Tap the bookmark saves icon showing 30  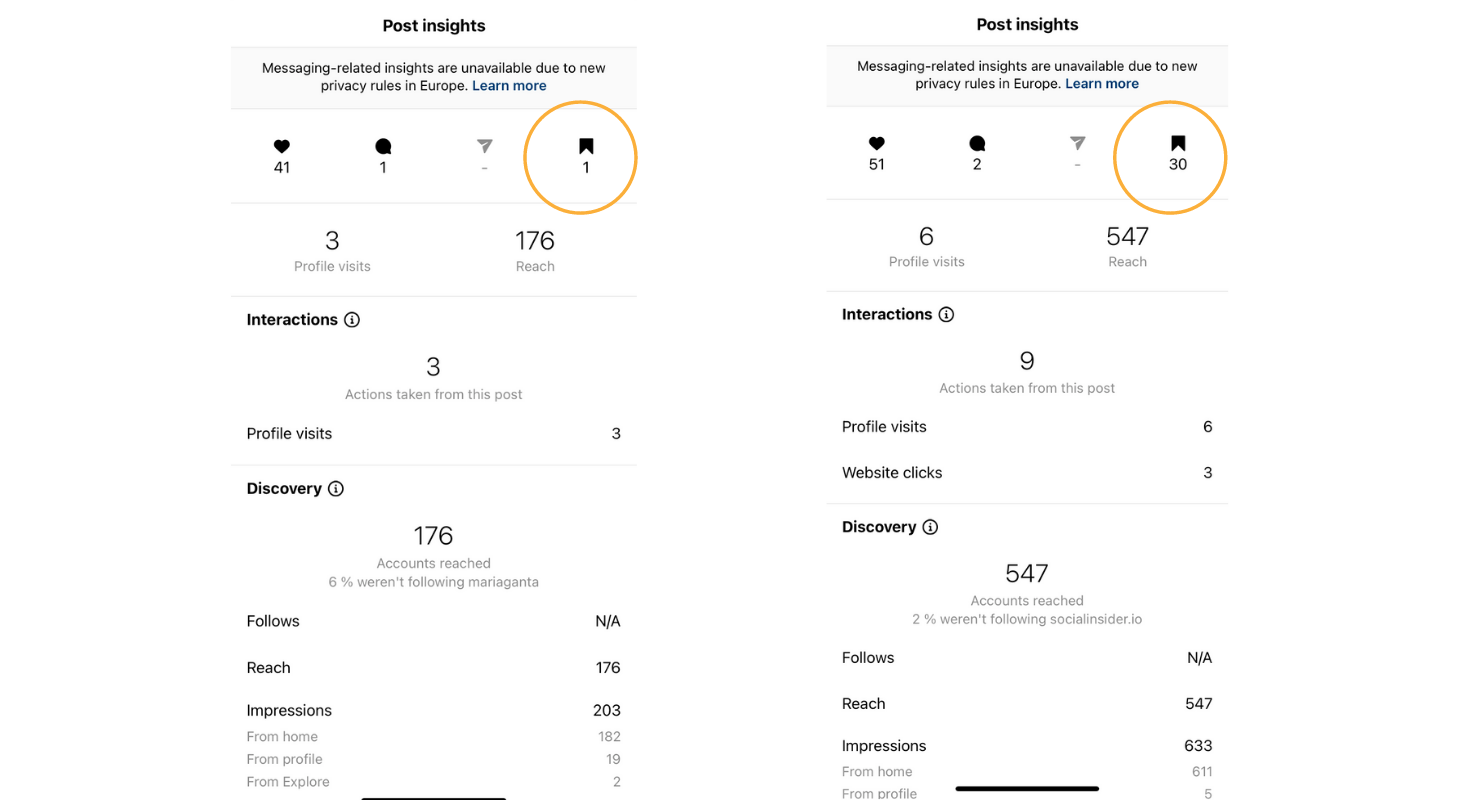[1178, 143]
